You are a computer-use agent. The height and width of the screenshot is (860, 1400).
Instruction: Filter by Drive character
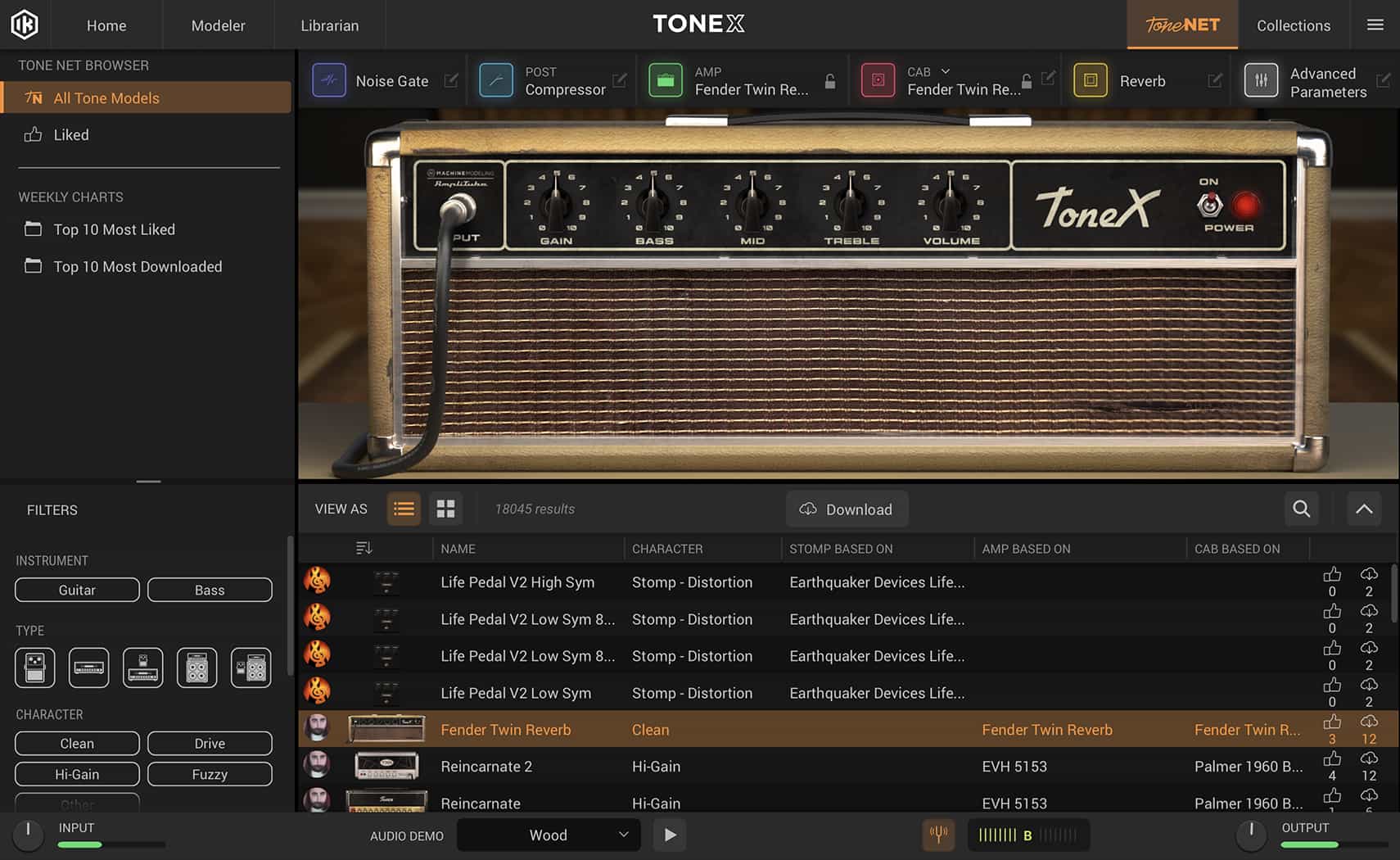(x=210, y=743)
